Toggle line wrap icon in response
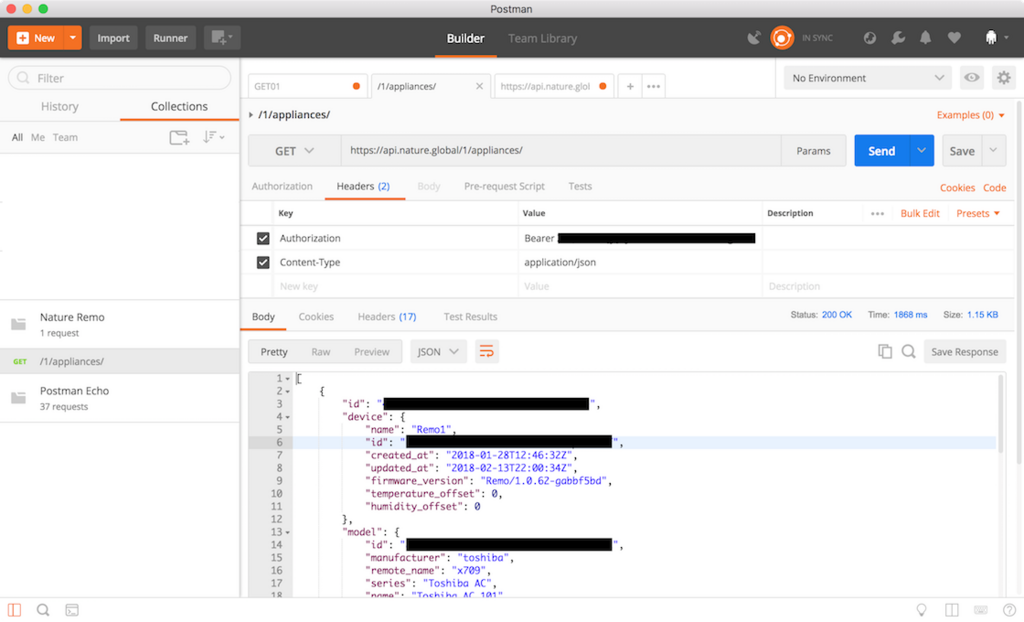Image resolution: width=1024 pixels, height=622 pixels. [x=487, y=352]
